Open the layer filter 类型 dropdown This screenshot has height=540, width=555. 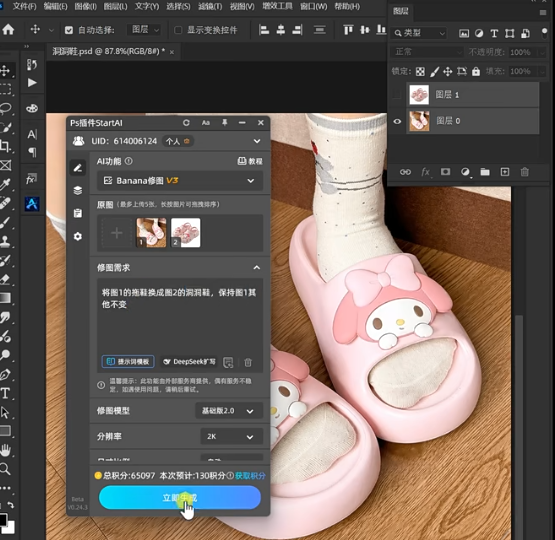pos(419,33)
